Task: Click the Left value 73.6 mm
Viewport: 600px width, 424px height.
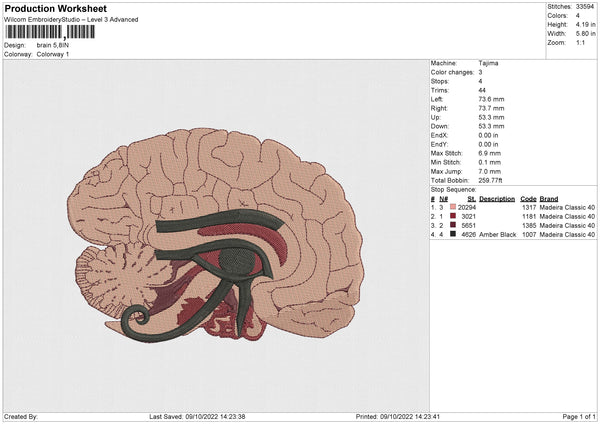Action: (x=491, y=99)
